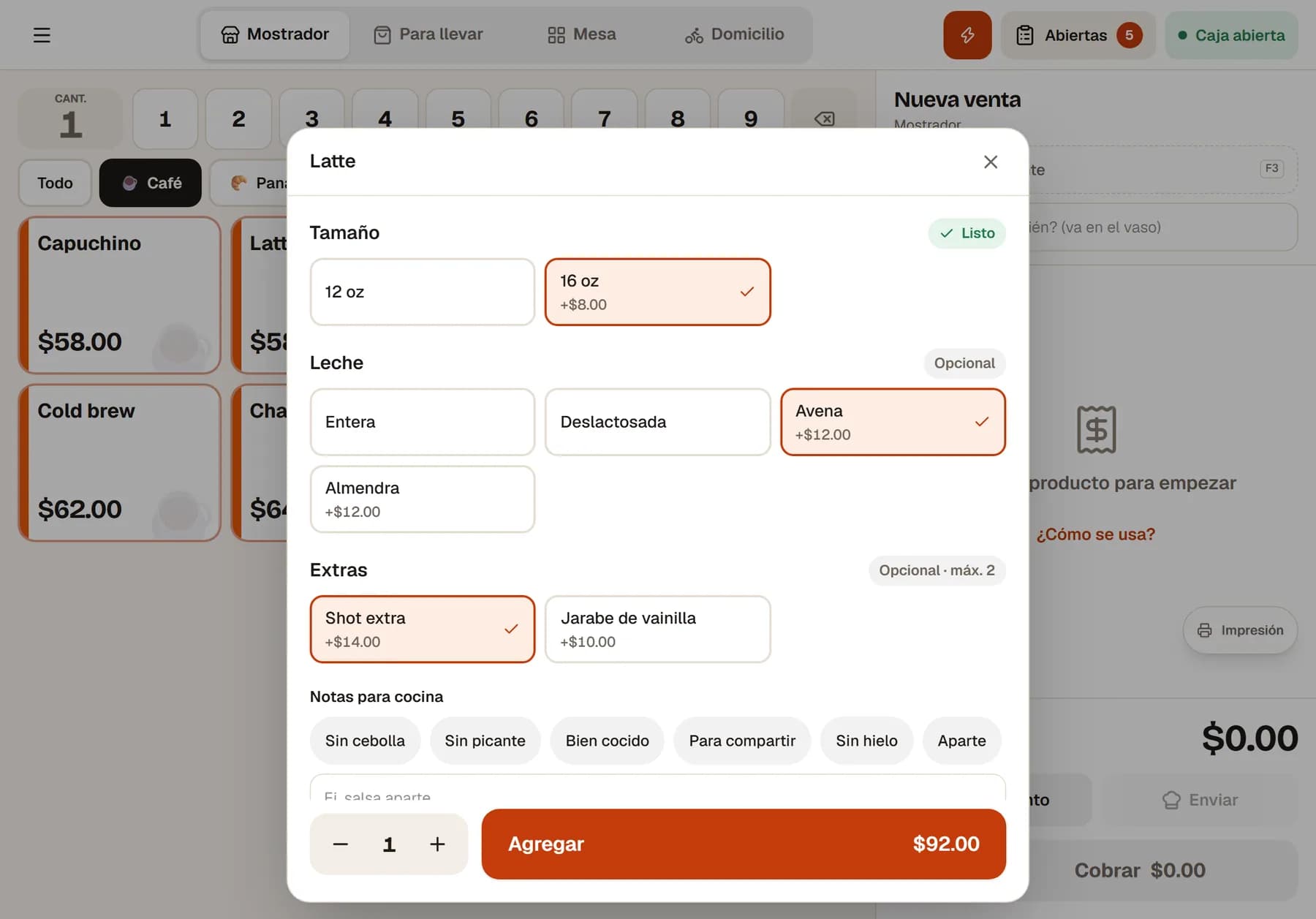Increase quantity with the plus icon
This screenshot has height=919, width=1316.
437,844
